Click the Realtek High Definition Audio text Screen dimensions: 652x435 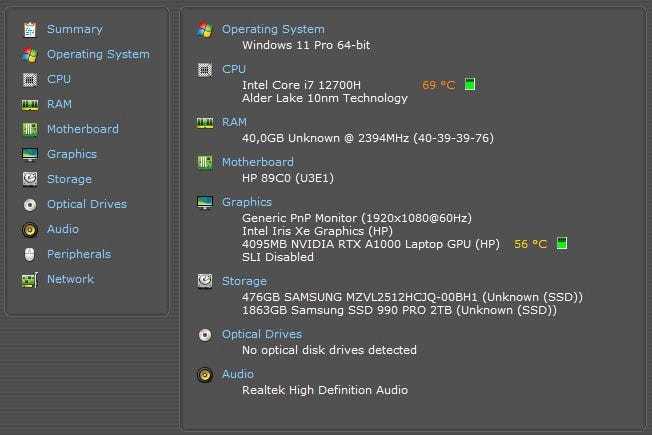coord(325,390)
